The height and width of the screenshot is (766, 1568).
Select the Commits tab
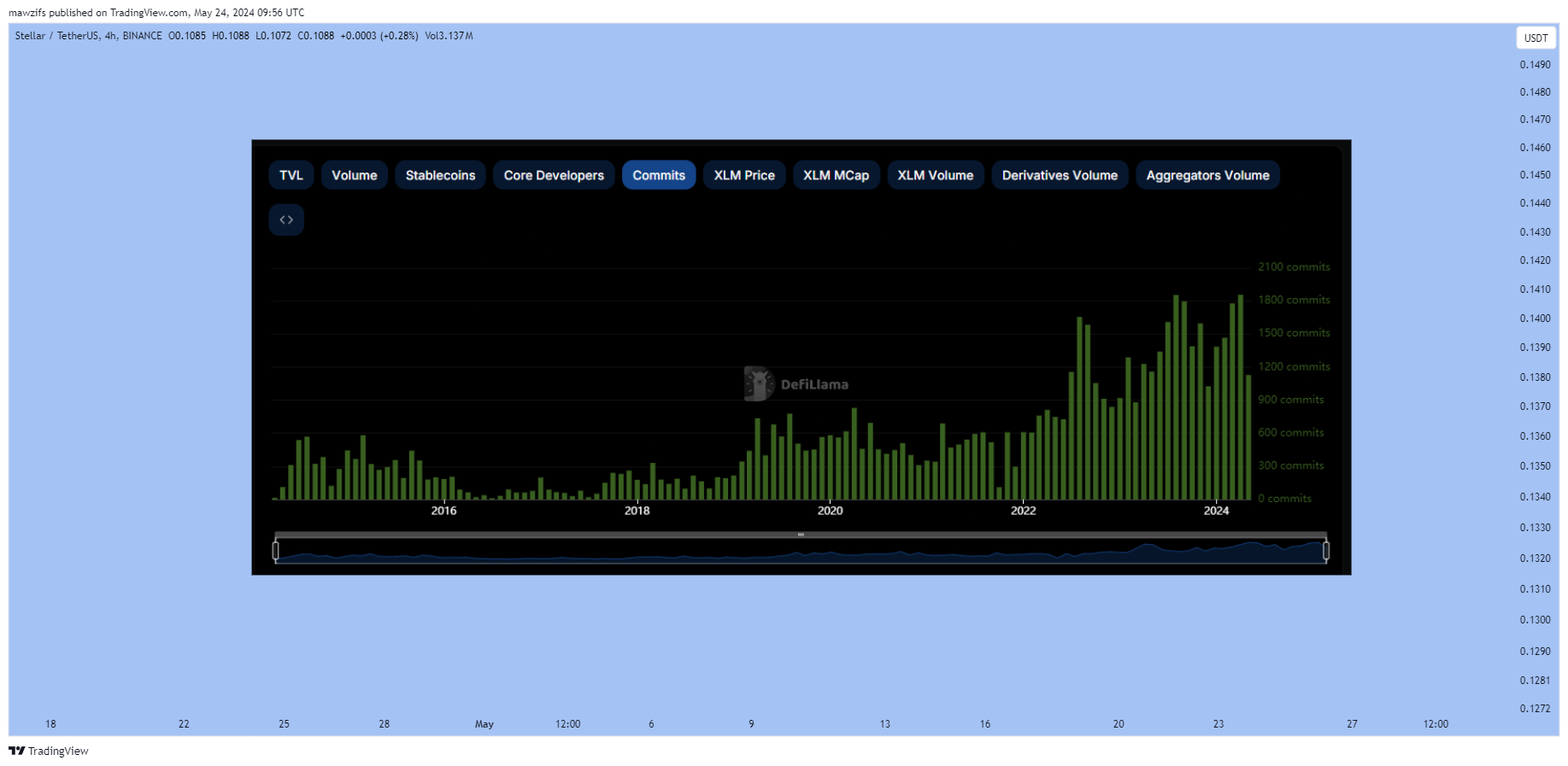659,175
